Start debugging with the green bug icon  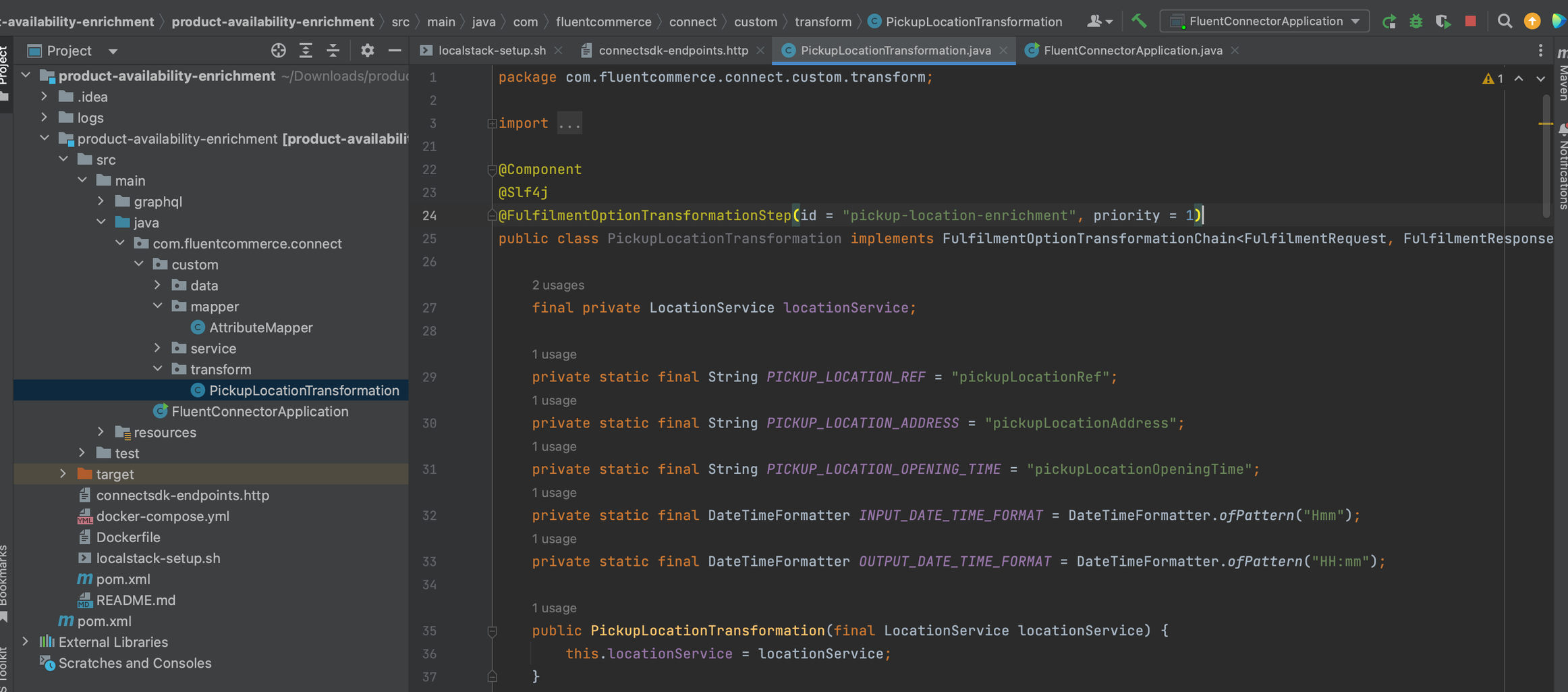tap(1416, 22)
